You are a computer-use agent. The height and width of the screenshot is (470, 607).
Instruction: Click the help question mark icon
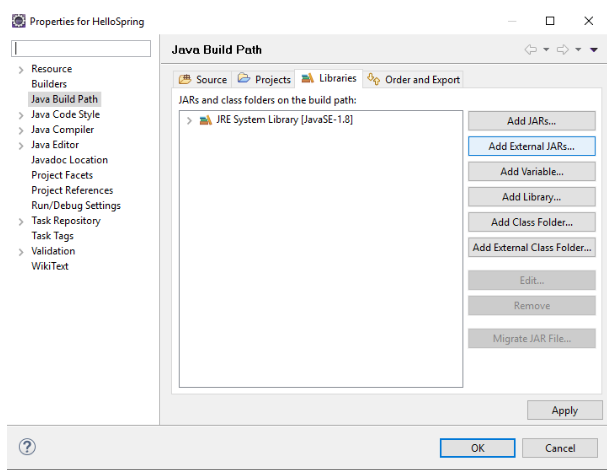coord(28,446)
